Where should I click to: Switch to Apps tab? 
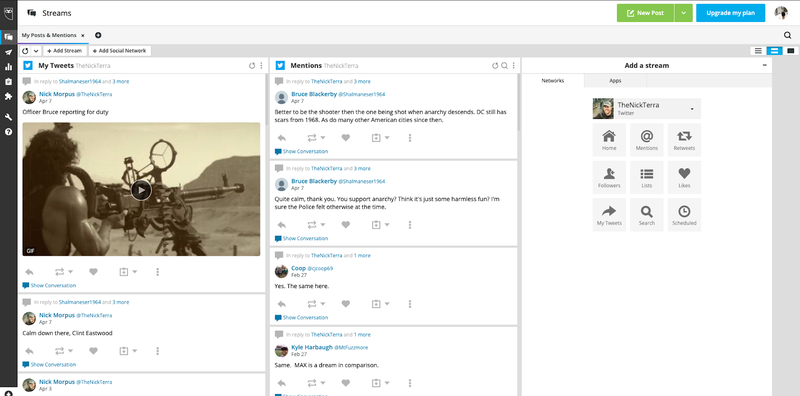click(x=615, y=81)
